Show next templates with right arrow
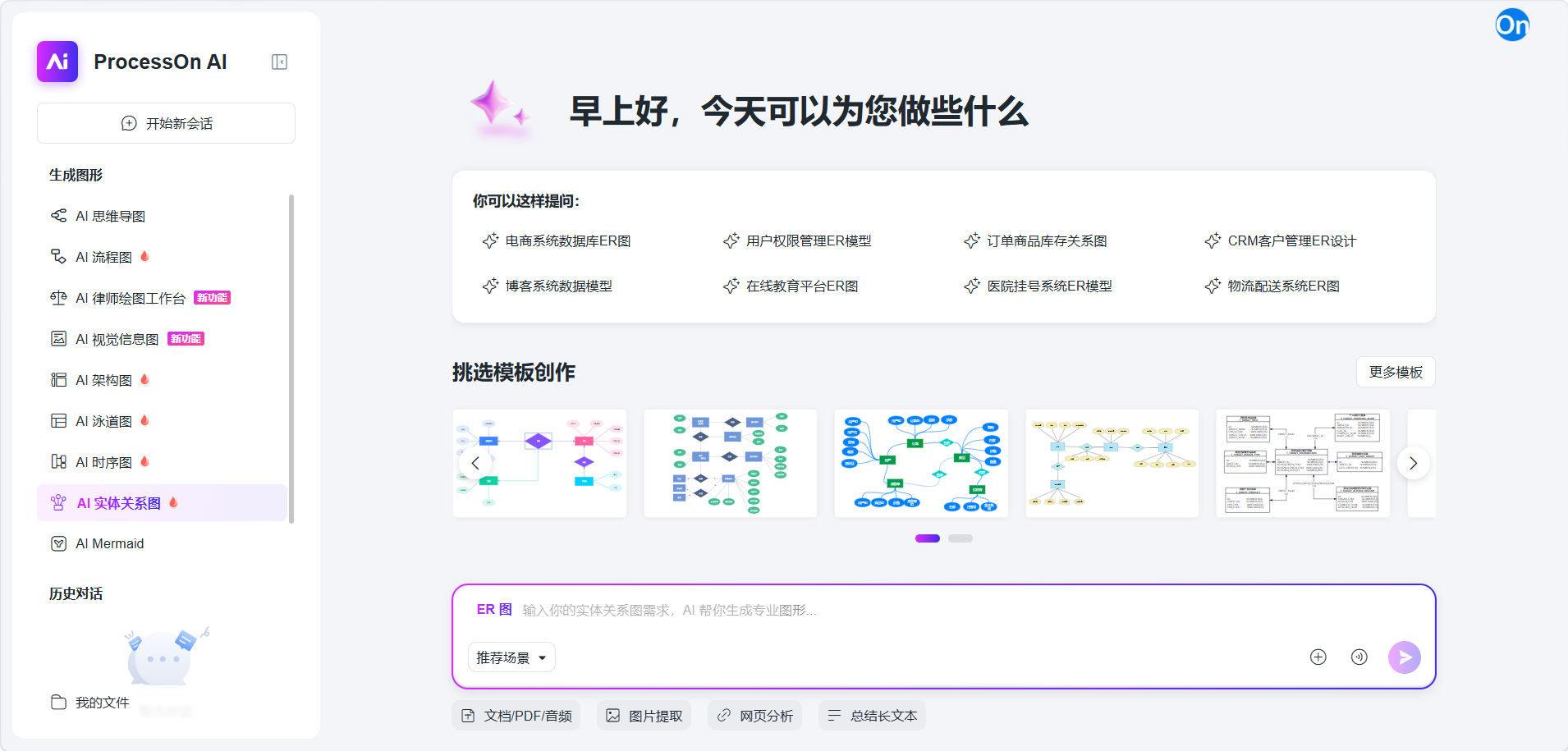 click(x=1413, y=463)
